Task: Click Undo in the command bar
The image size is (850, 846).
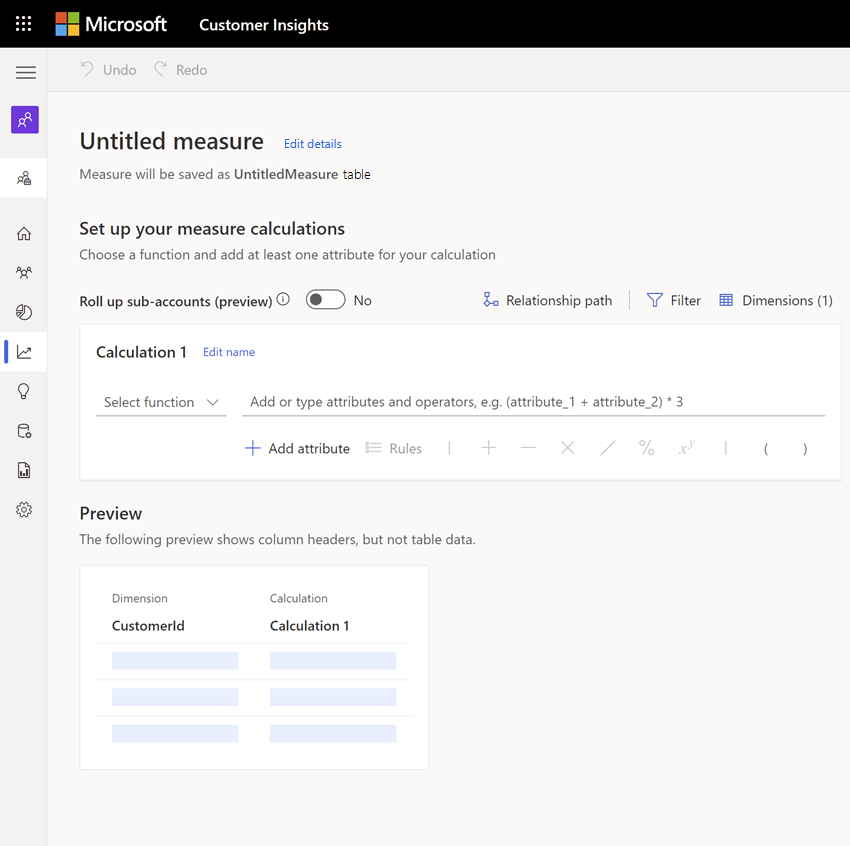Action: click(x=108, y=70)
